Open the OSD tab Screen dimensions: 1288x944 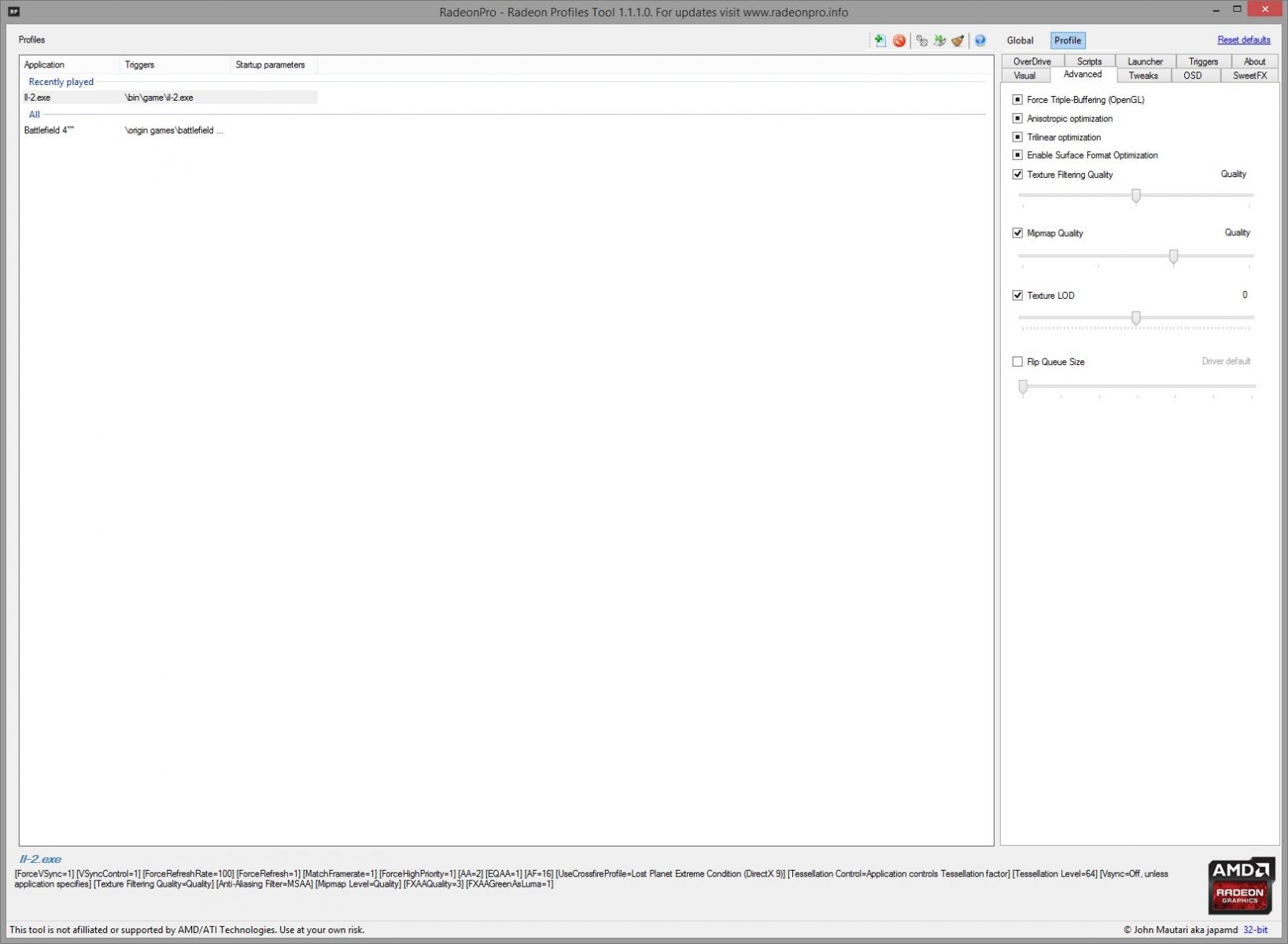1193,76
